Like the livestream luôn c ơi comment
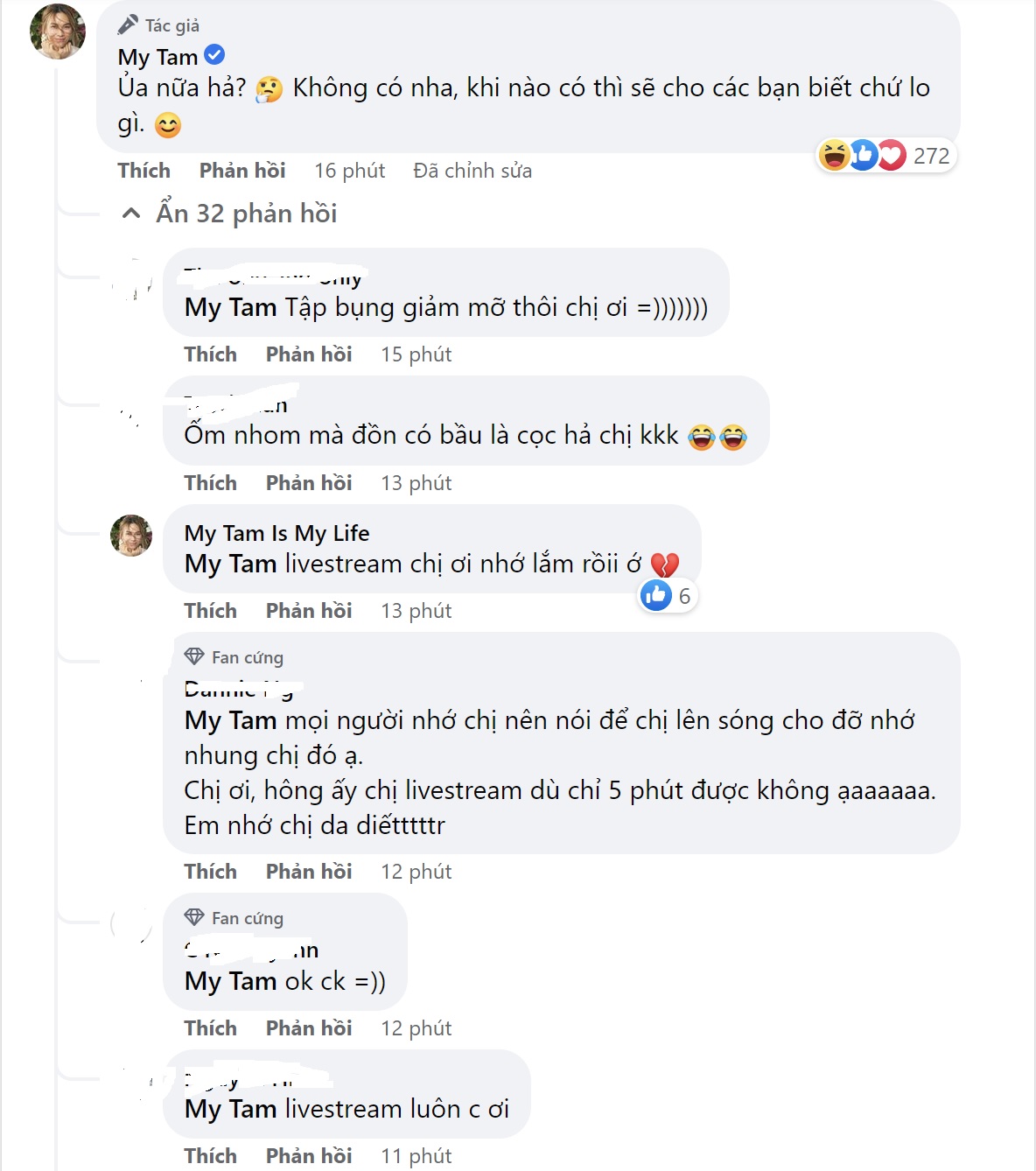This screenshot has height=1171, width=1036. click(x=211, y=1156)
